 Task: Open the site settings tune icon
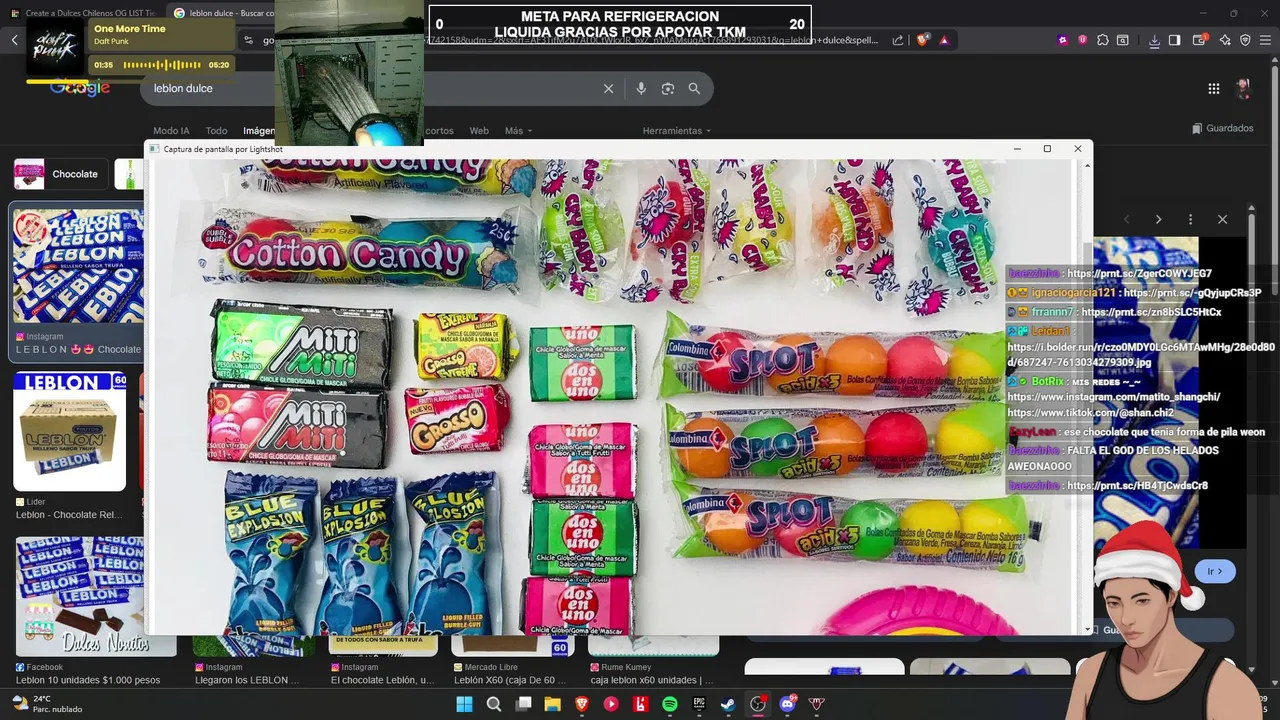[248, 40]
